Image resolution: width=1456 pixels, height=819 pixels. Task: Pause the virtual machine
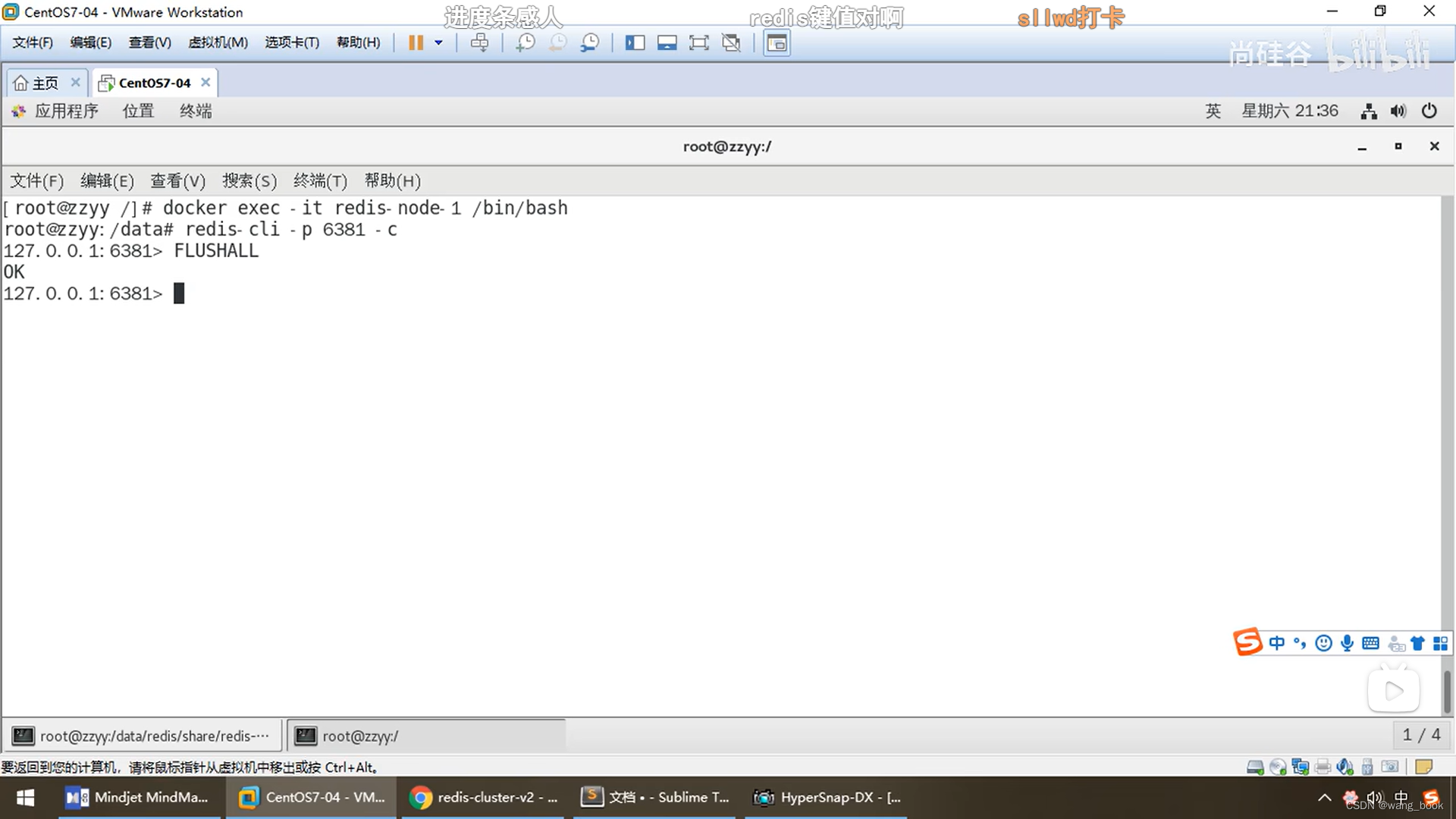[x=416, y=42]
